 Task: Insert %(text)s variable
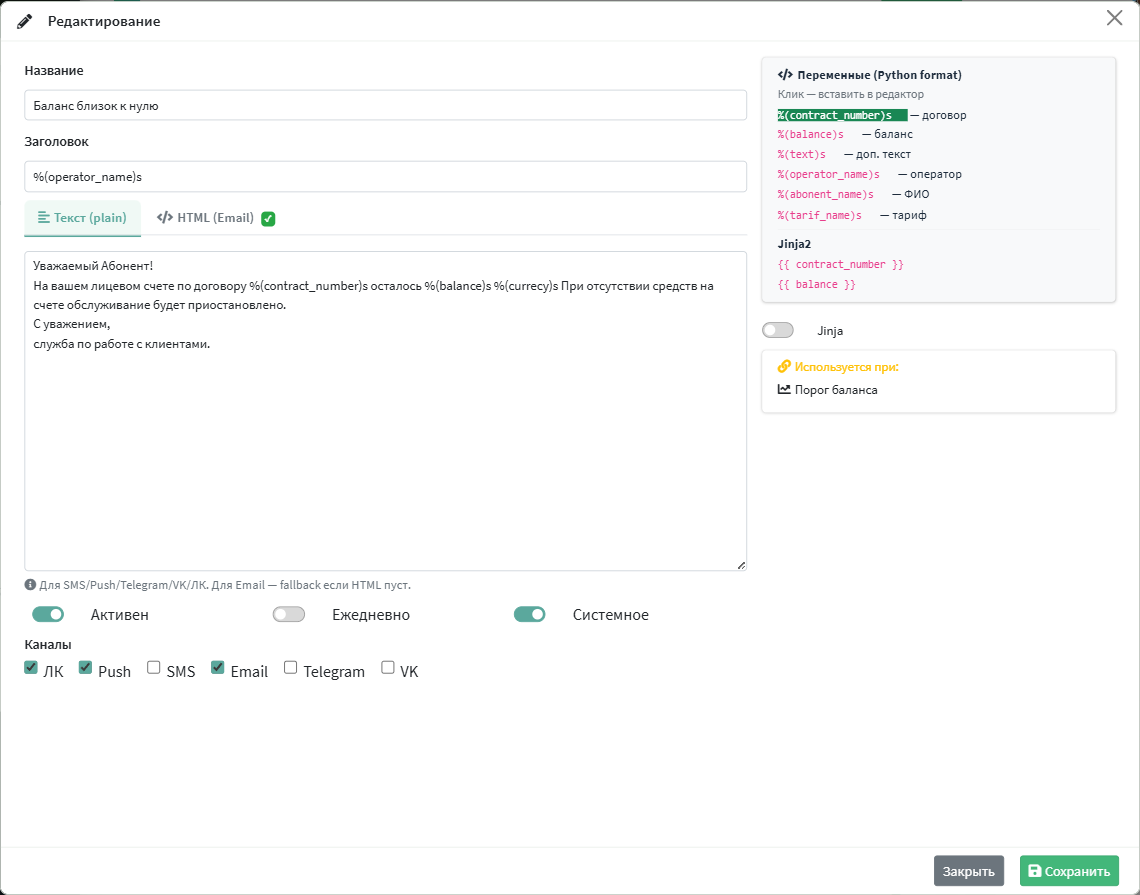pyautogui.click(x=802, y=154)
